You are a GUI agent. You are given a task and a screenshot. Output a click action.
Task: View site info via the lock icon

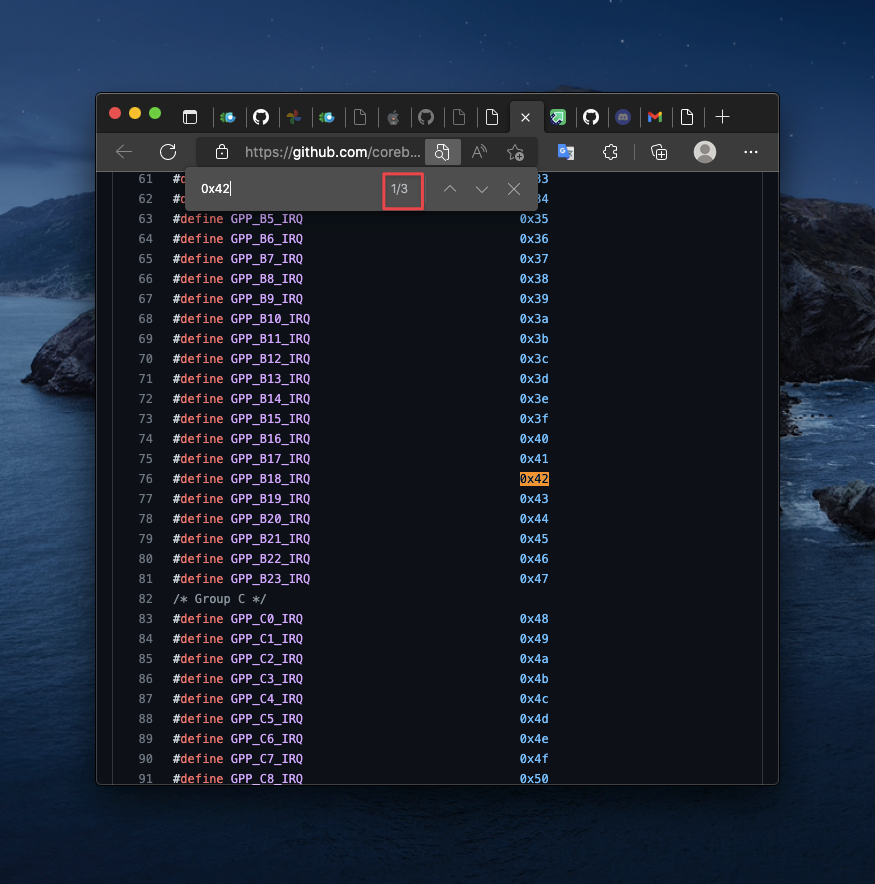click(x=222, y=152)
